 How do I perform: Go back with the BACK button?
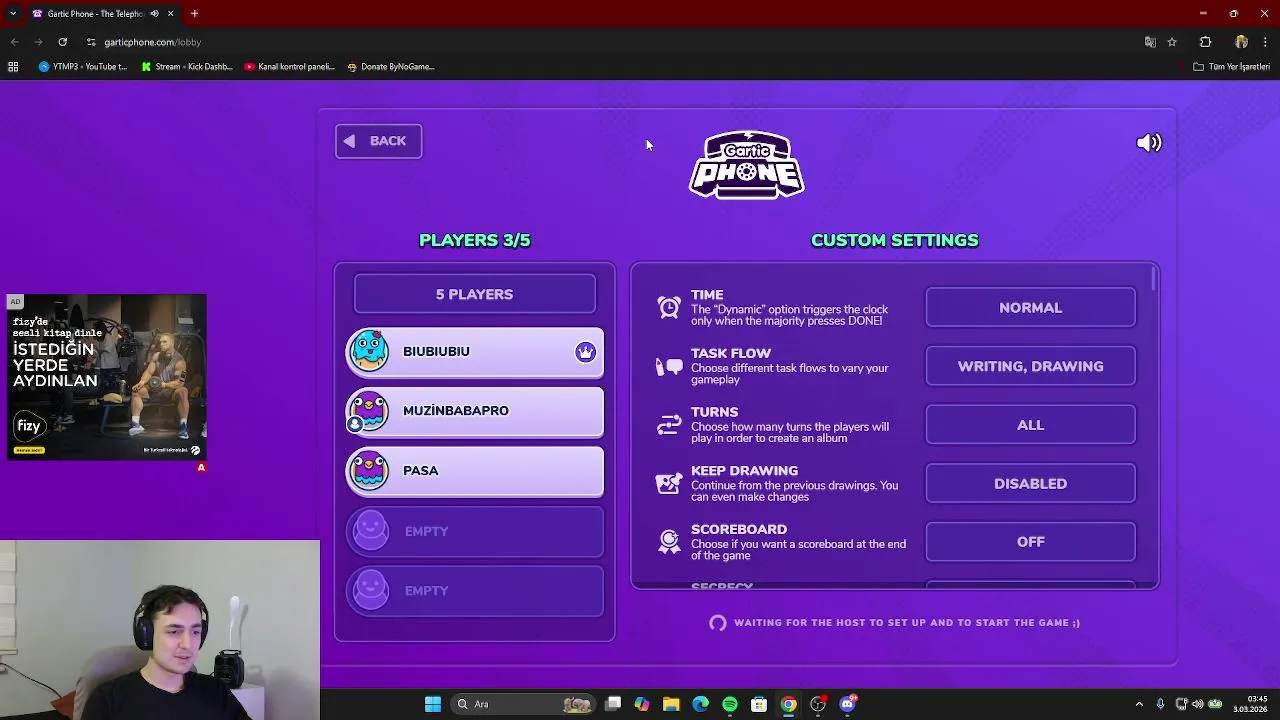click(378, 141)
